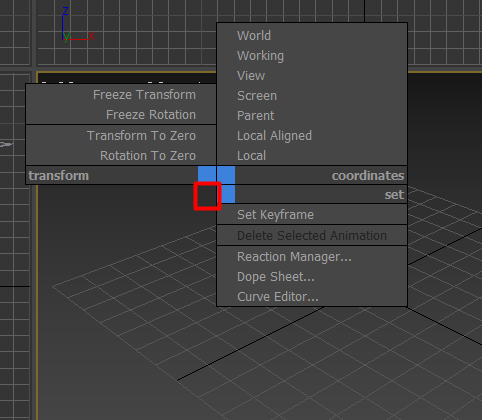
Task: Launch the Curve Editor
Action: (312, 297)
